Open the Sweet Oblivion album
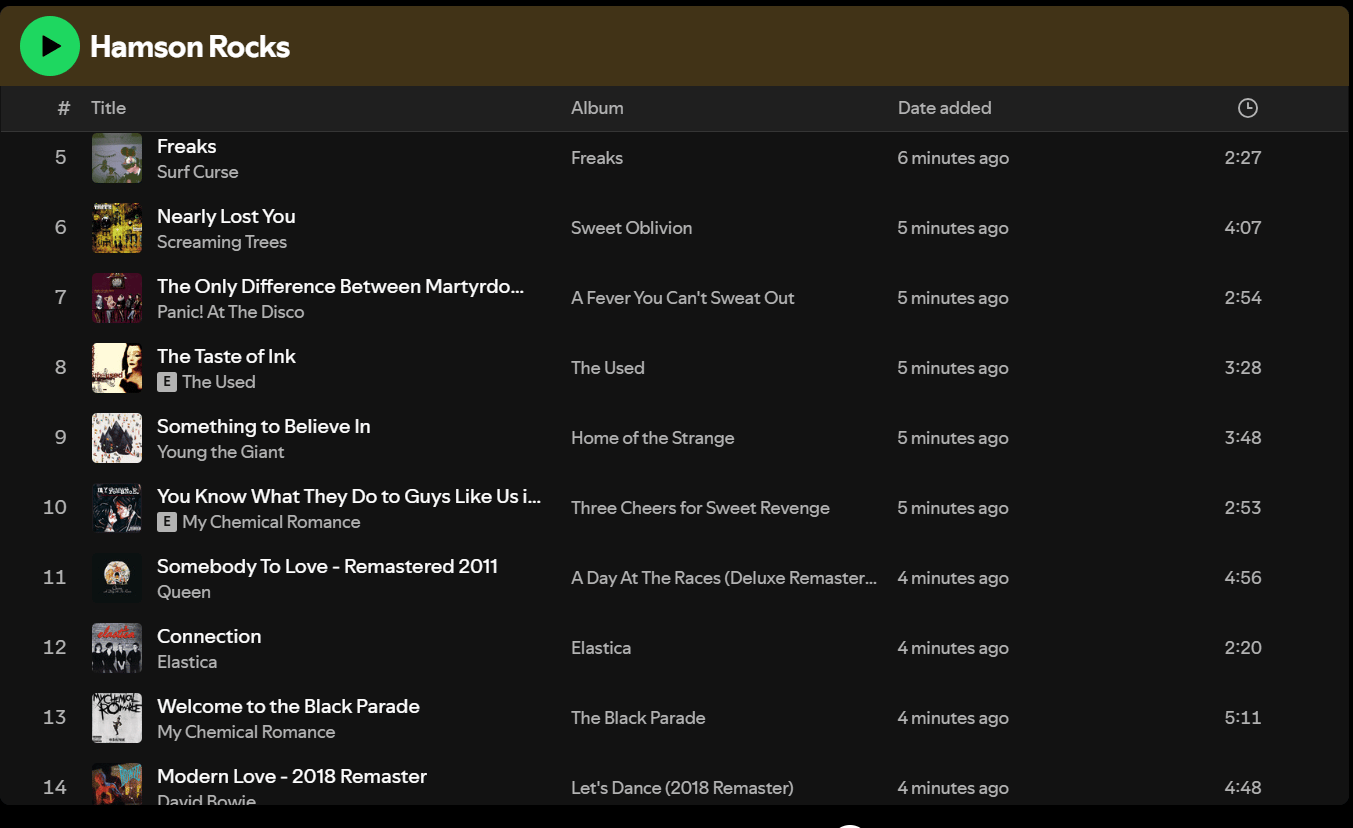Viewport: 1353px width, 828px height. tap(632, 228)
